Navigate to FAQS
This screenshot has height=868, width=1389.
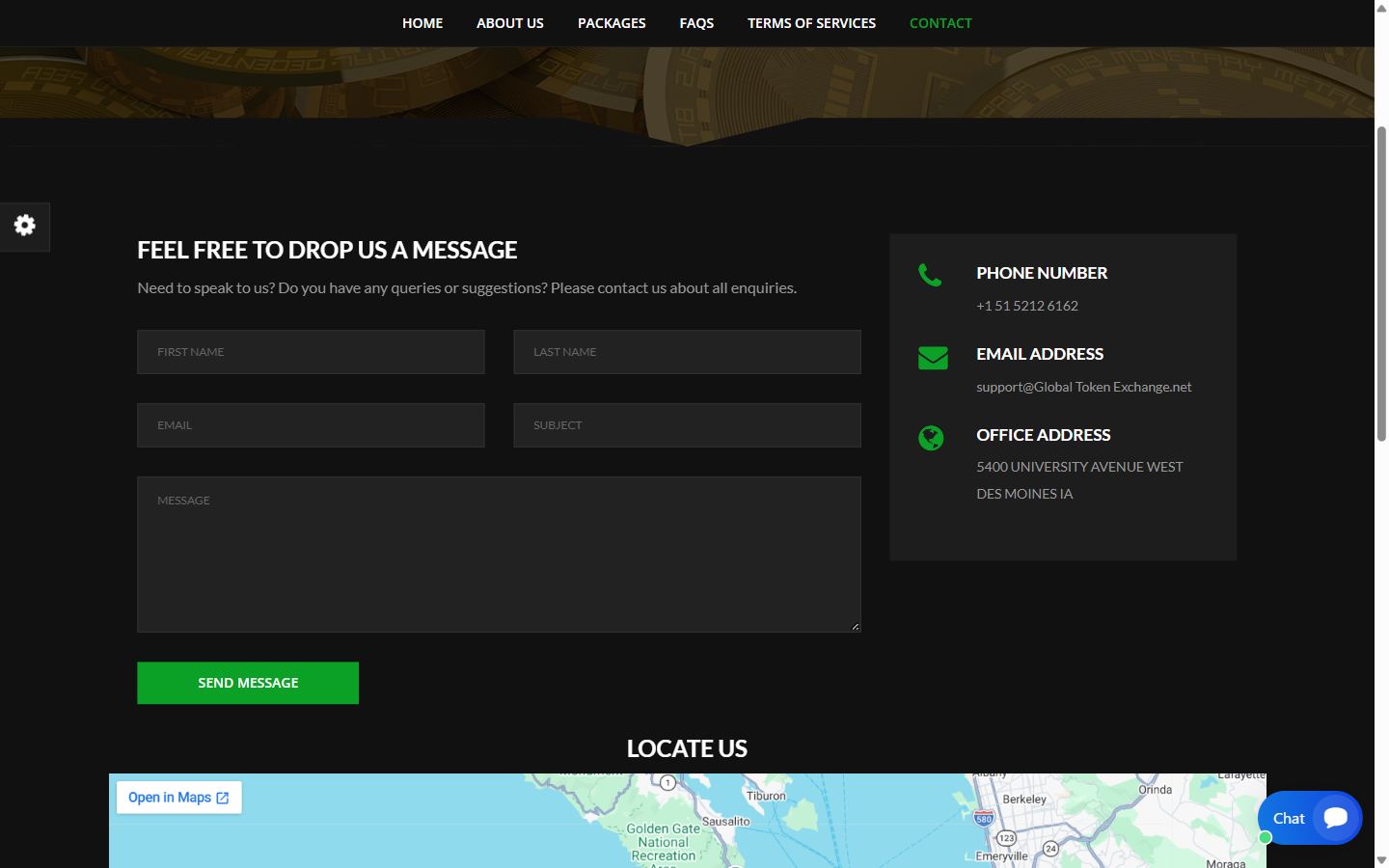pyautogui.click(x=696, y=23)
